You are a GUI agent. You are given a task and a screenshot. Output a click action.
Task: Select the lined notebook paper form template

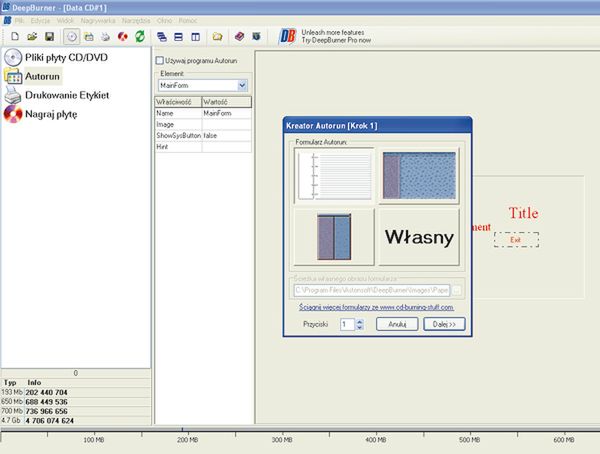click(x=334, y=176)
